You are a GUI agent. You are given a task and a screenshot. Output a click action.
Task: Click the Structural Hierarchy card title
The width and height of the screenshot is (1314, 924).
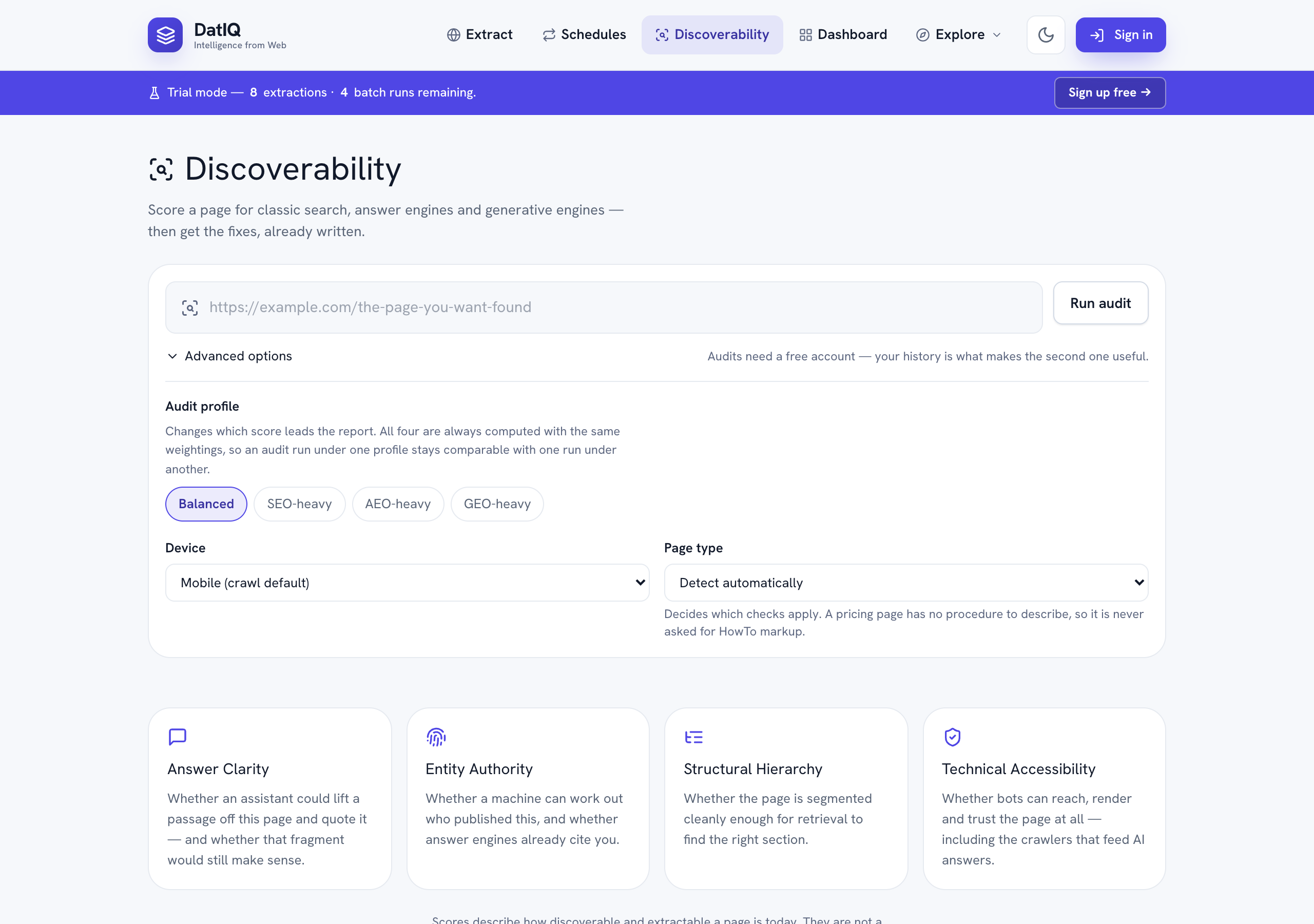click(752, 769)
